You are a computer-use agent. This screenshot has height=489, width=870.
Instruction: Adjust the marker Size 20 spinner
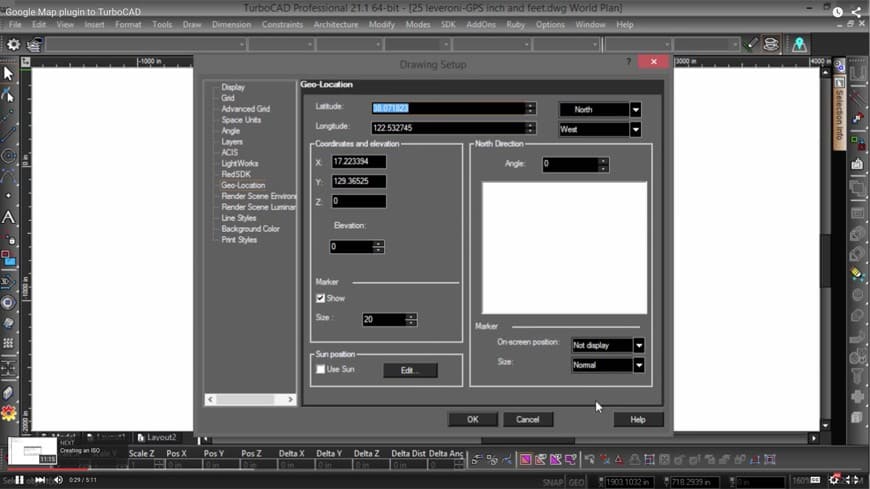coord(411,319)
